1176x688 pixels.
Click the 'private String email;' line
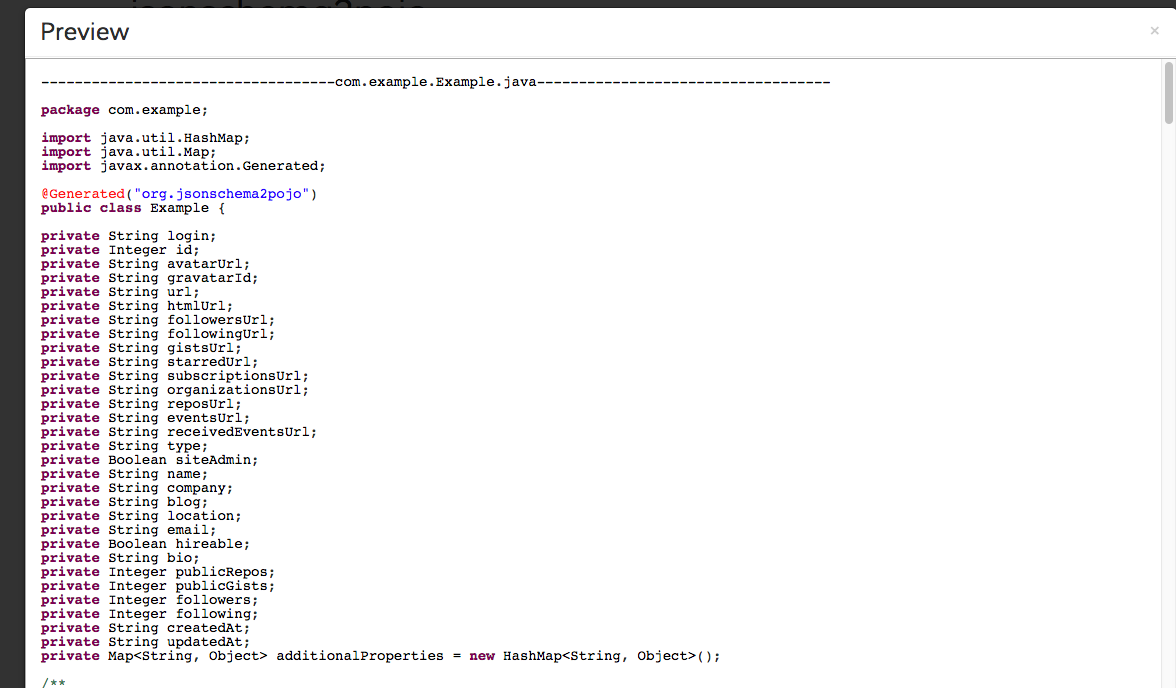click(x=128, y=530)
